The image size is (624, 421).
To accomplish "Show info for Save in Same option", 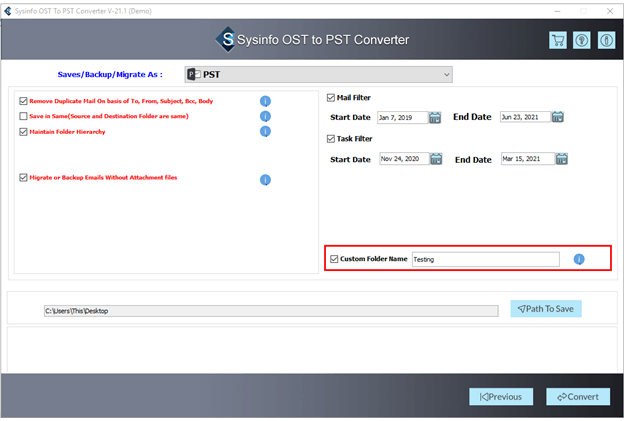I will (265, 116).
